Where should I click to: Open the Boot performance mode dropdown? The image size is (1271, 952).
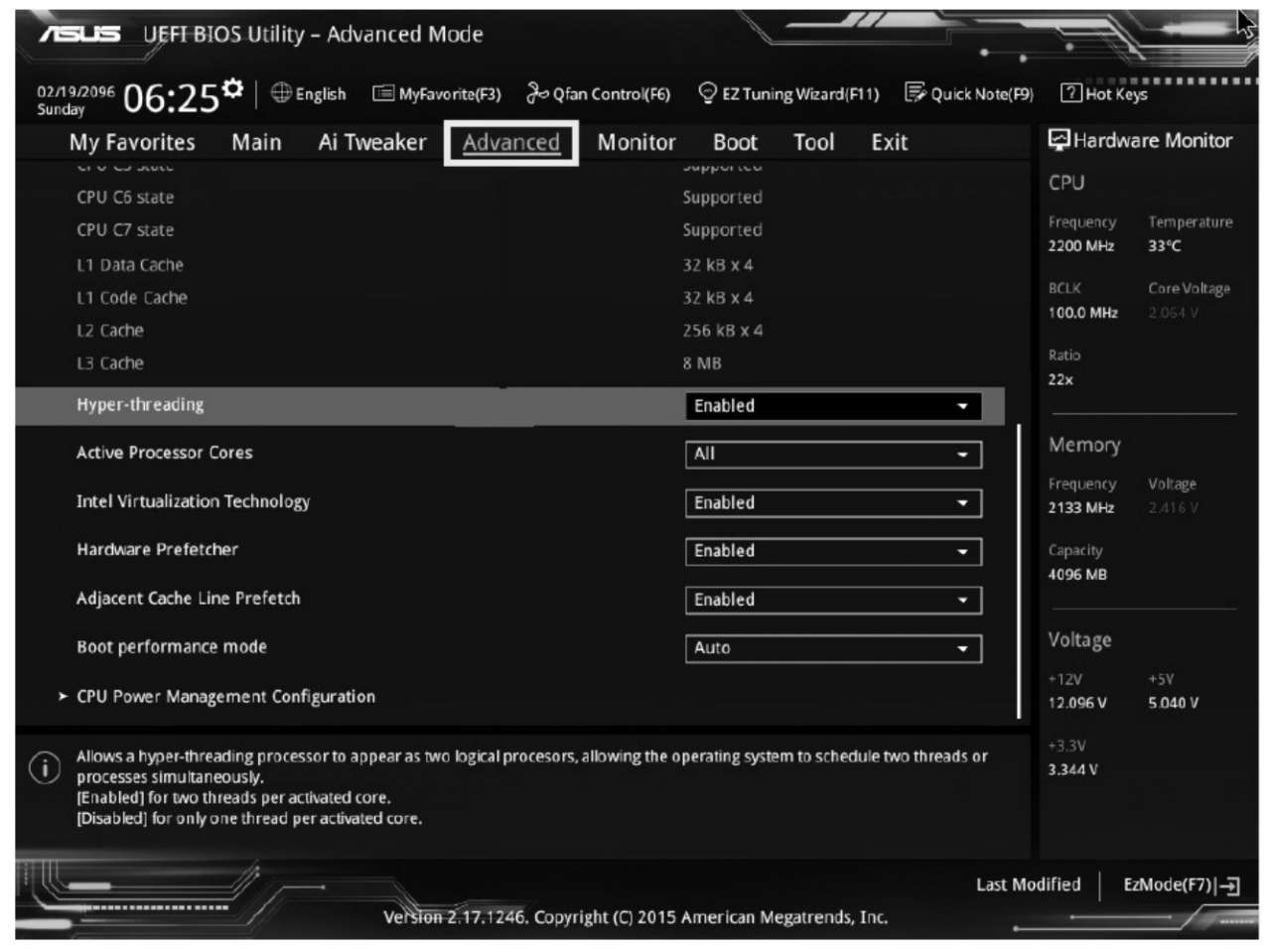[x=833, y=648]
